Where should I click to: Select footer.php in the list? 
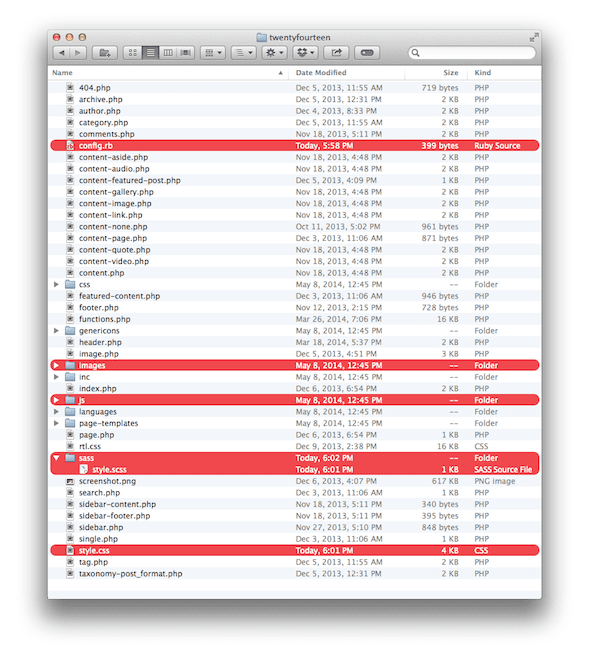(295, 308)
